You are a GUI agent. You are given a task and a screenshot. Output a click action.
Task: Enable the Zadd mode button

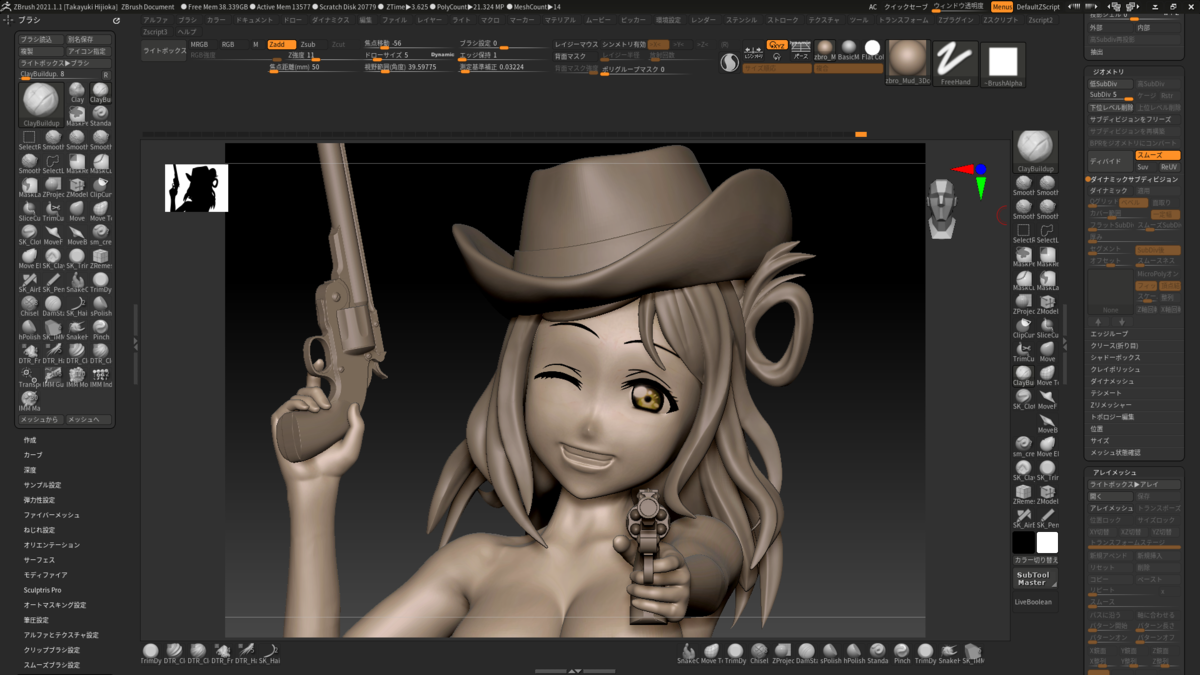pyautogui.click(x=280, y=44)
